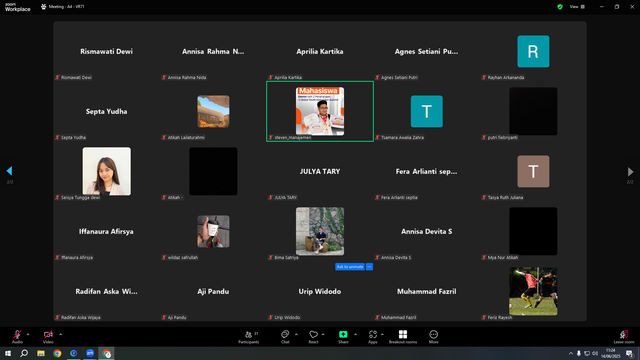The image size is (640, 360).
Task: Expand the Share options arrow
Action: pos(355,334)
